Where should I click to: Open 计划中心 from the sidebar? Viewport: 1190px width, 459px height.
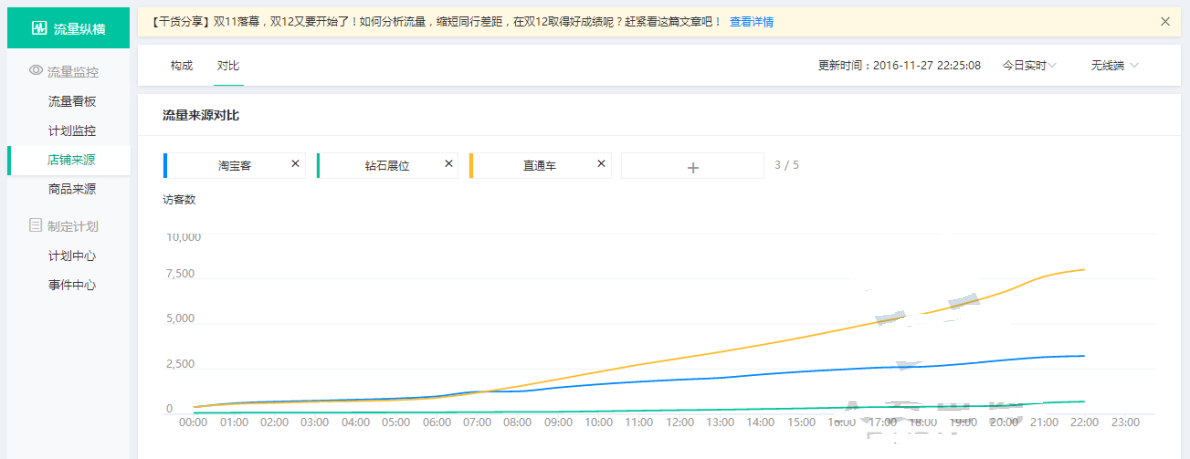[x=72, y=256]
